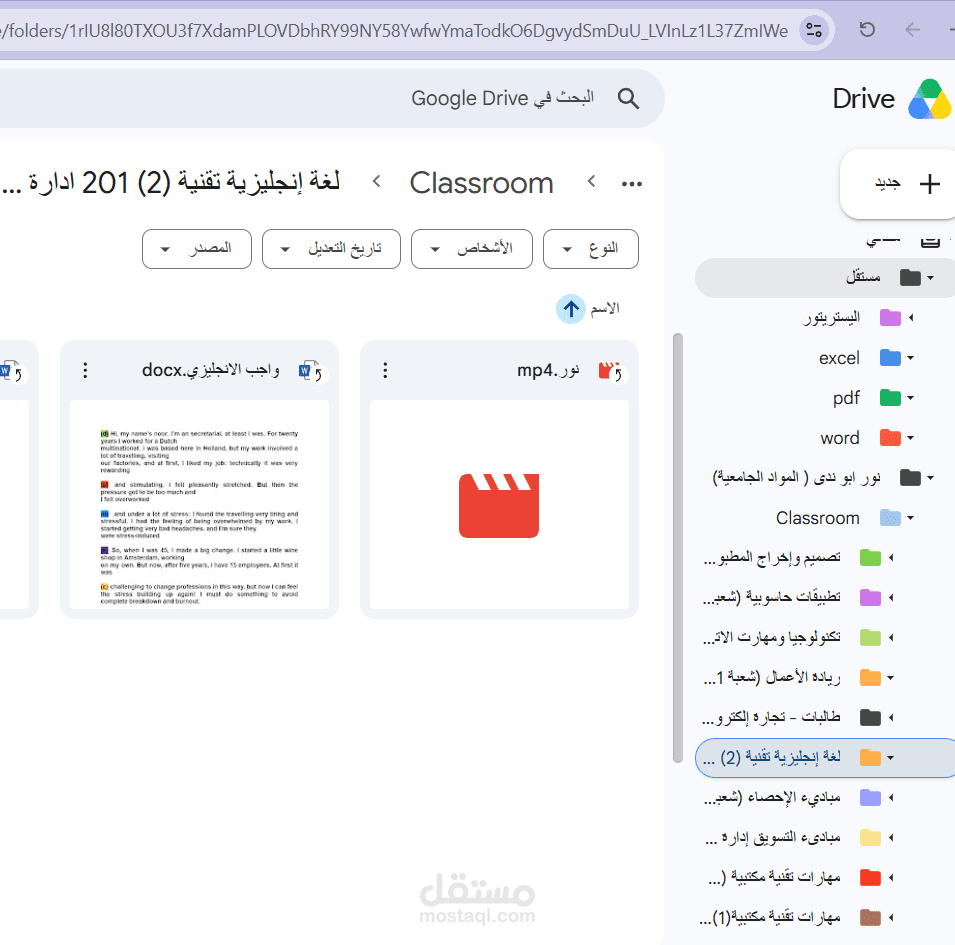Screen dimensions: 955x945
Task: Create new item with جديد button
Action: click(x=898, y=183)
